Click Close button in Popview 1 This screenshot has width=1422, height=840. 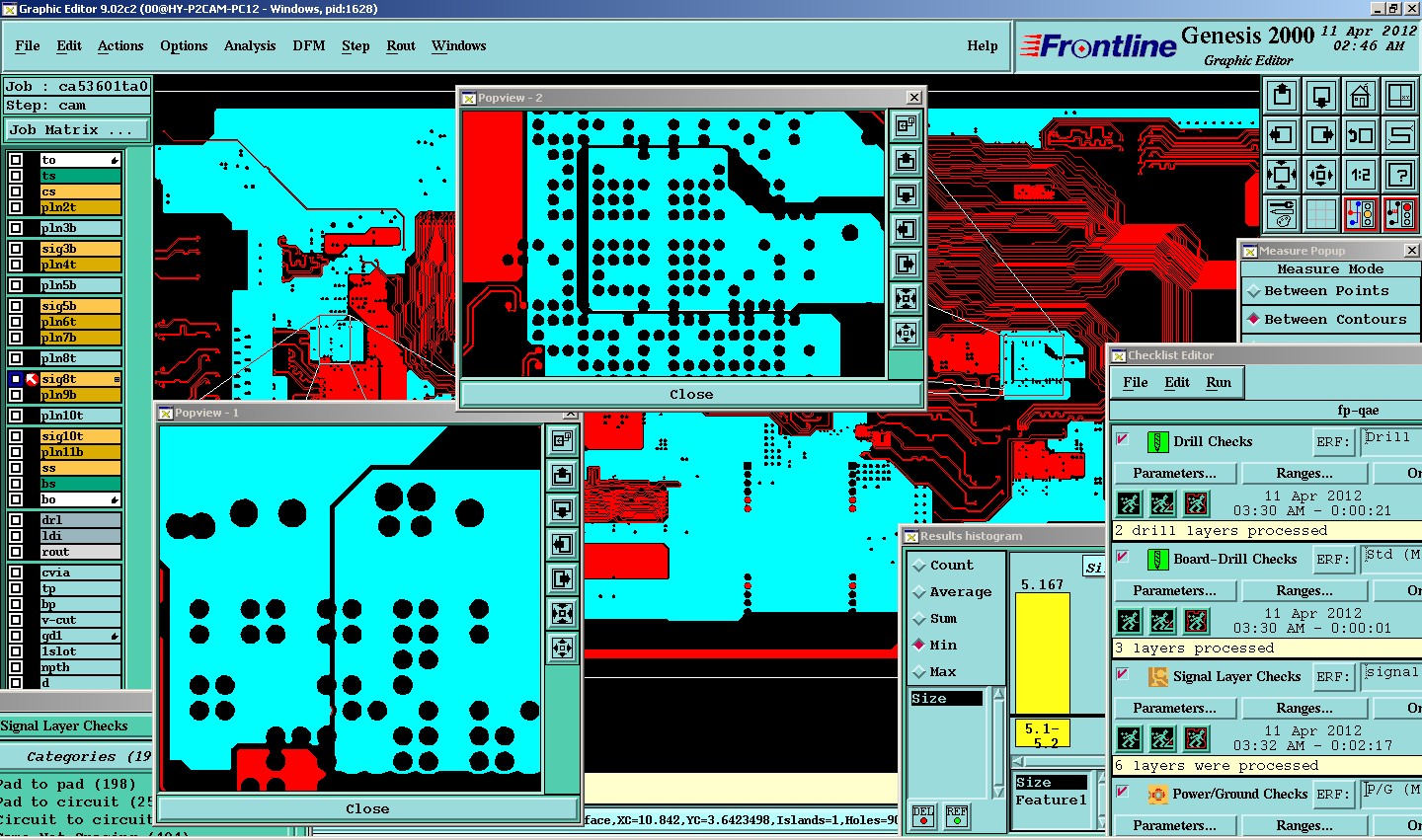(x=367, y=808)
